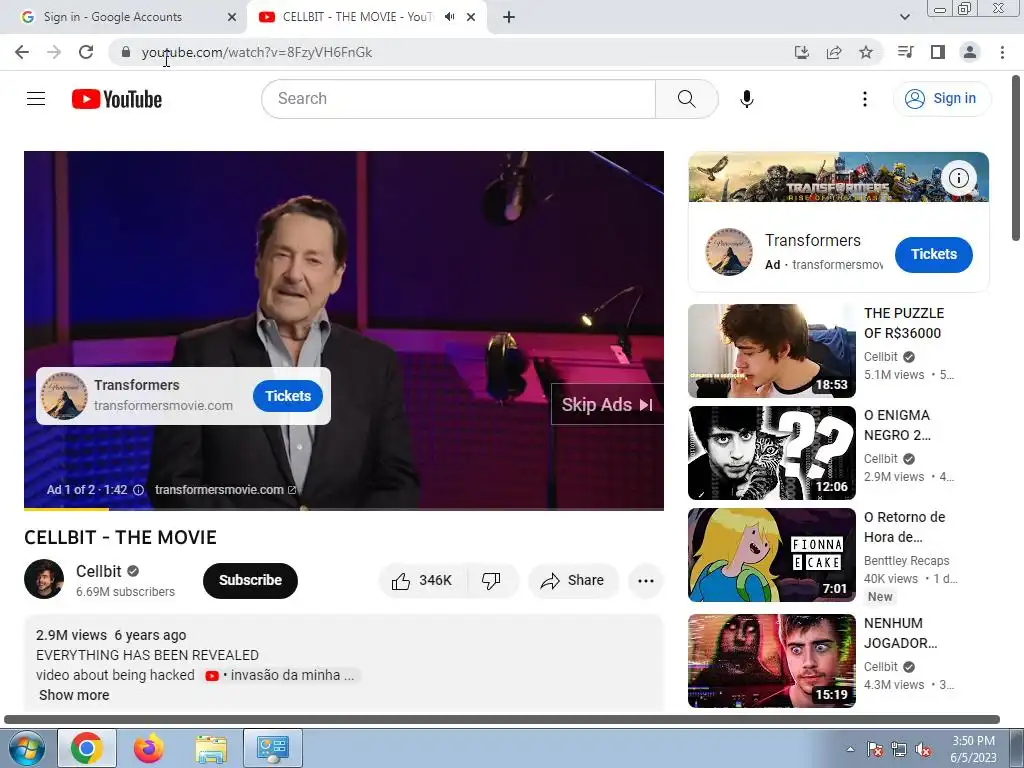1024x768 pixels.
Task: Click the Share button
Action: 573,581
